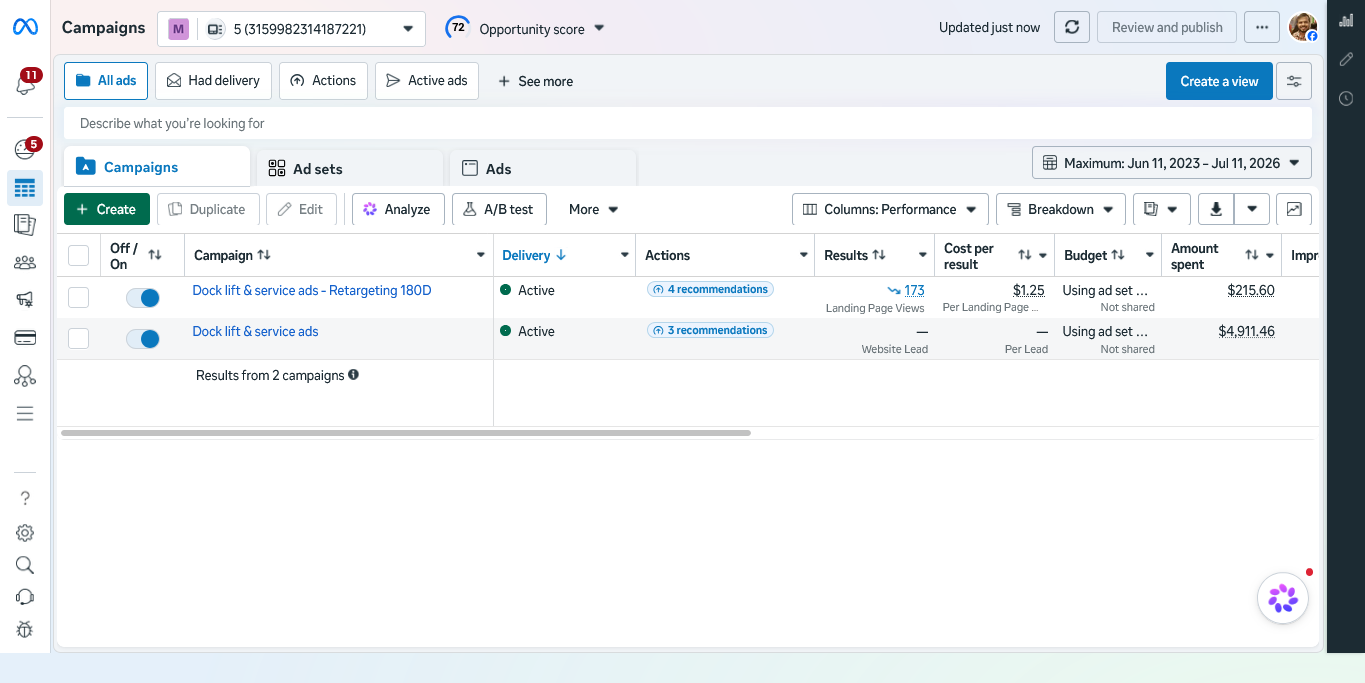This screenshot has width=1365, height=683.
Task: Select the Had delivery view tab
Action: coord(213,81)
